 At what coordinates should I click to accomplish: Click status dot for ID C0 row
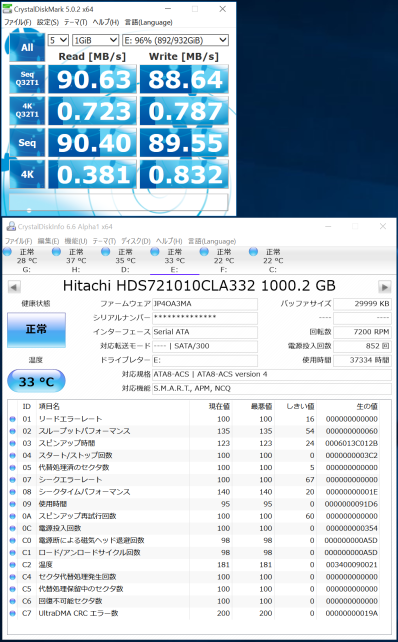(12, 540)
